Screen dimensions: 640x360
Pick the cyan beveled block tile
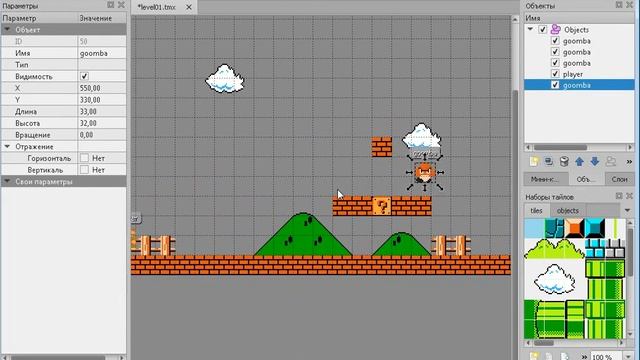click(595, 228)
